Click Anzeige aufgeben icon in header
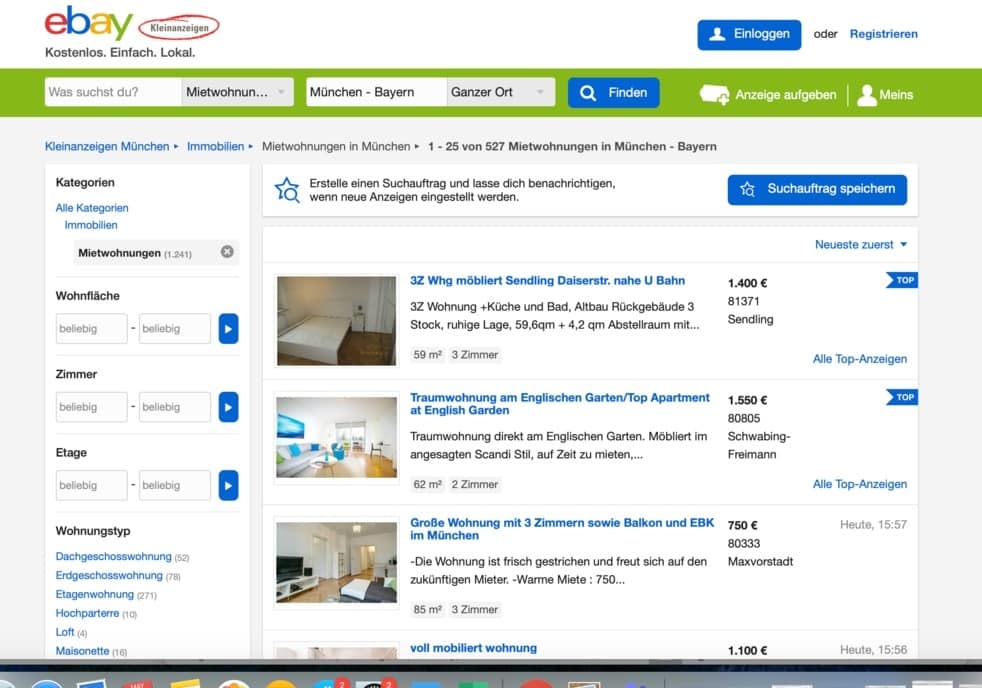Screen dimensions: 982x688 (x=714, y=94)
